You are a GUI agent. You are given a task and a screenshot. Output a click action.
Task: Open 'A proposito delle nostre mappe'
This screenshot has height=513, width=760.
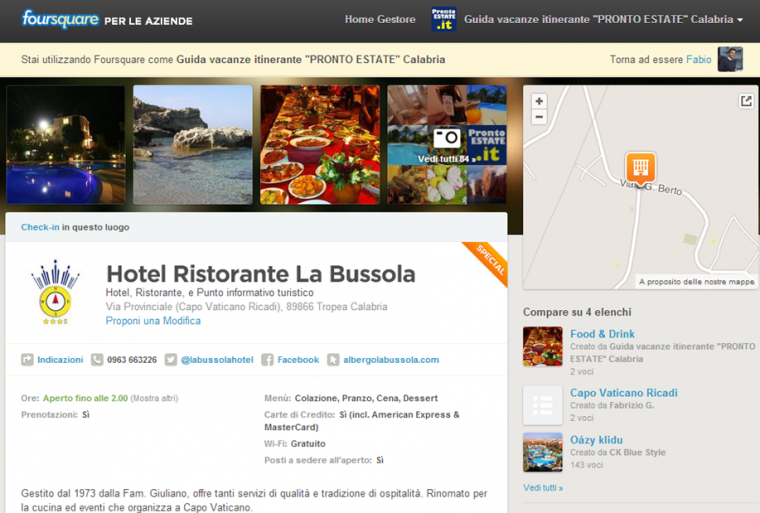tap(697, 282)
